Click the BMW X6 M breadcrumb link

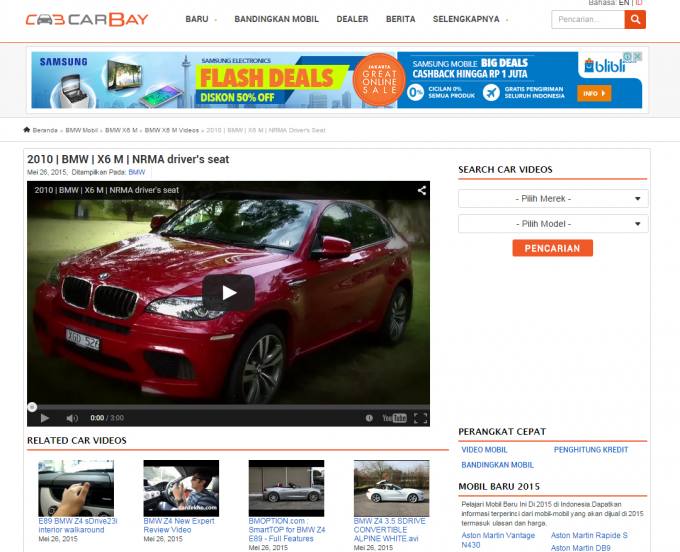pyautogui.click(x=121, y=130)
